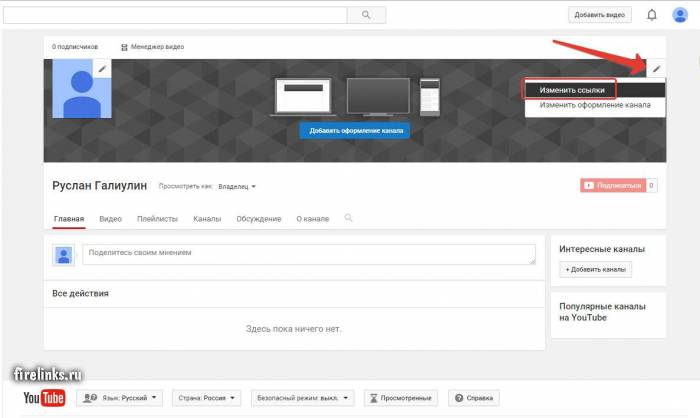Viewport: 700px width, 418px height.
Task: Click the search magnifier button
Action: click(366, 15)
